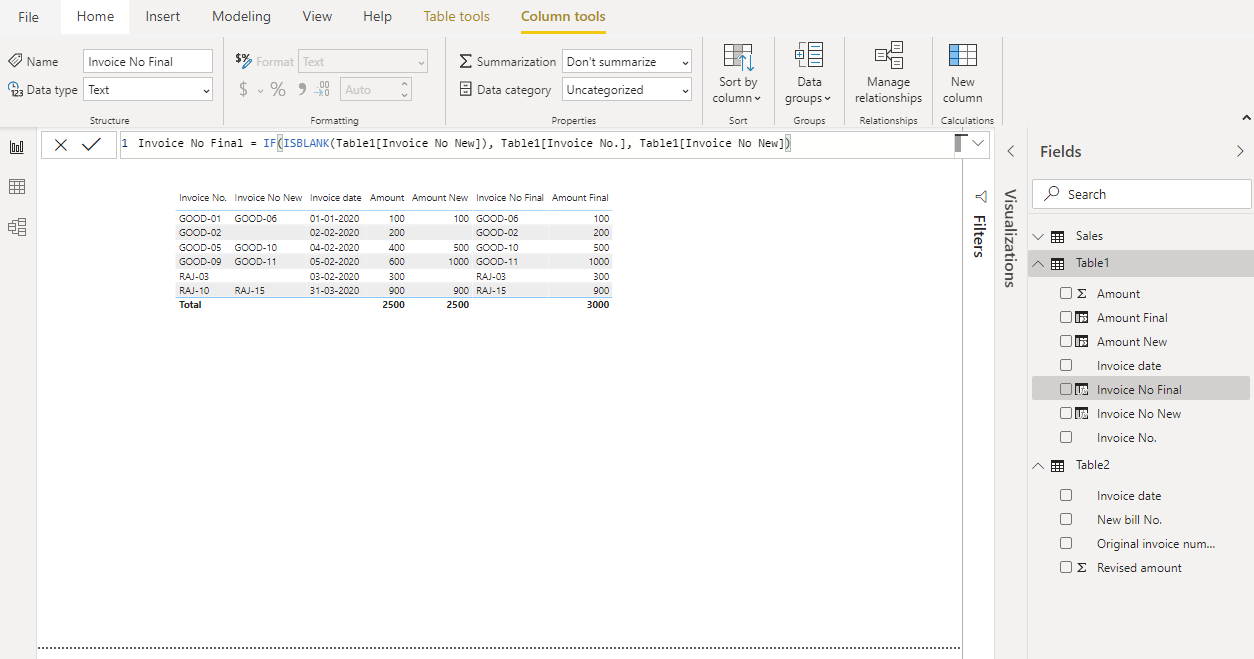Click into the DAX formula text
Image resolution: width=1254 pixels, height=659 pixels.
coord(465,144)
